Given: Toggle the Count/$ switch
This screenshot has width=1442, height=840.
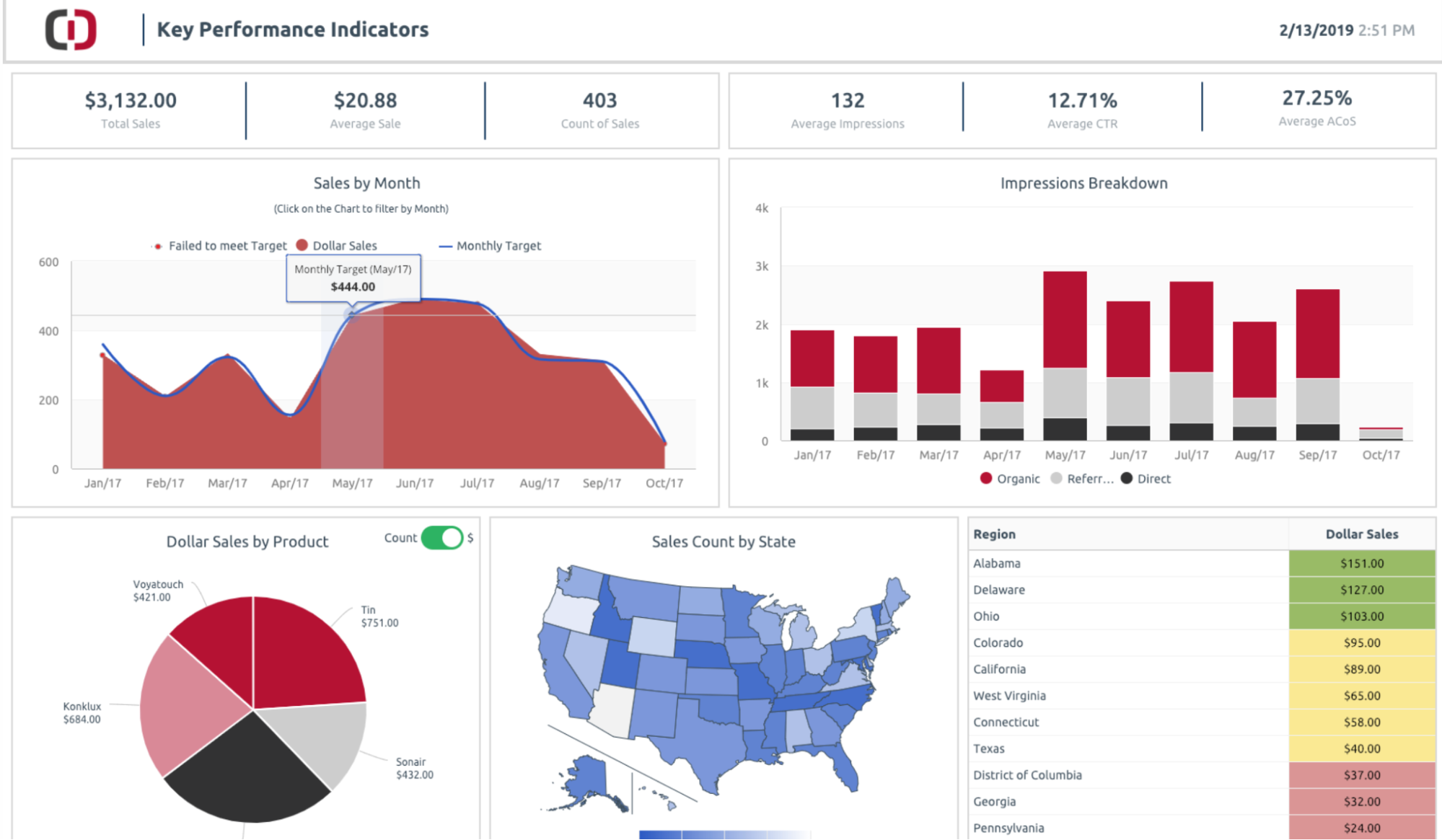Looking at the screenshot, I should pos(442,538).
